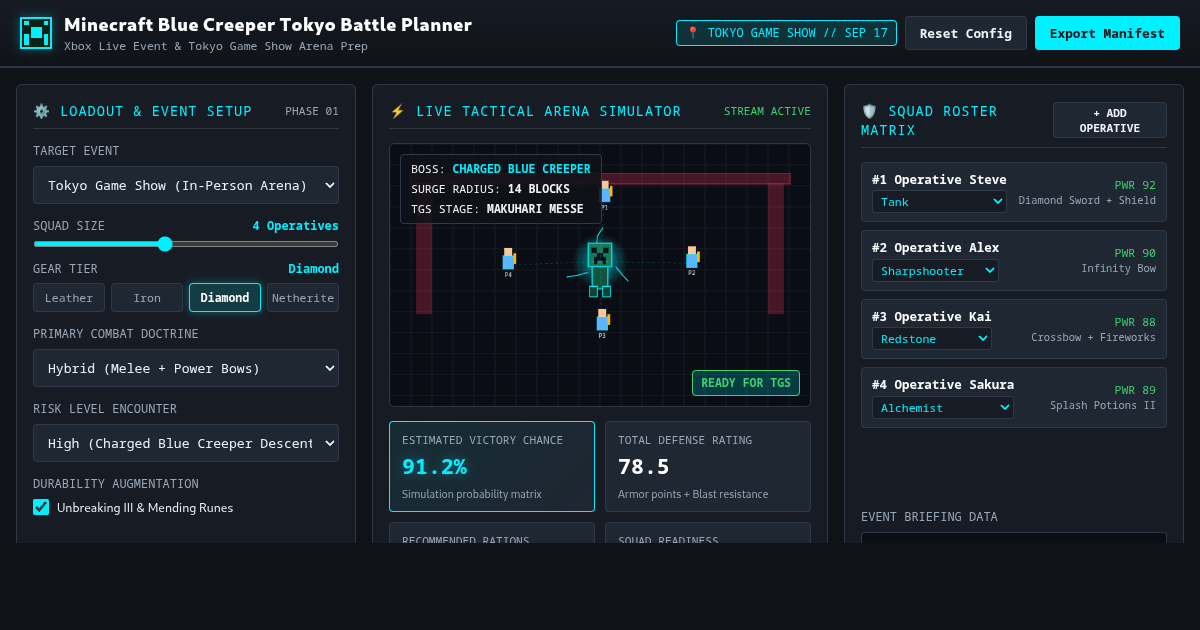The image size is (1200, 630).
Task: Open Operative Kai's Redstone role dropdown
Action: pos(932,339)
